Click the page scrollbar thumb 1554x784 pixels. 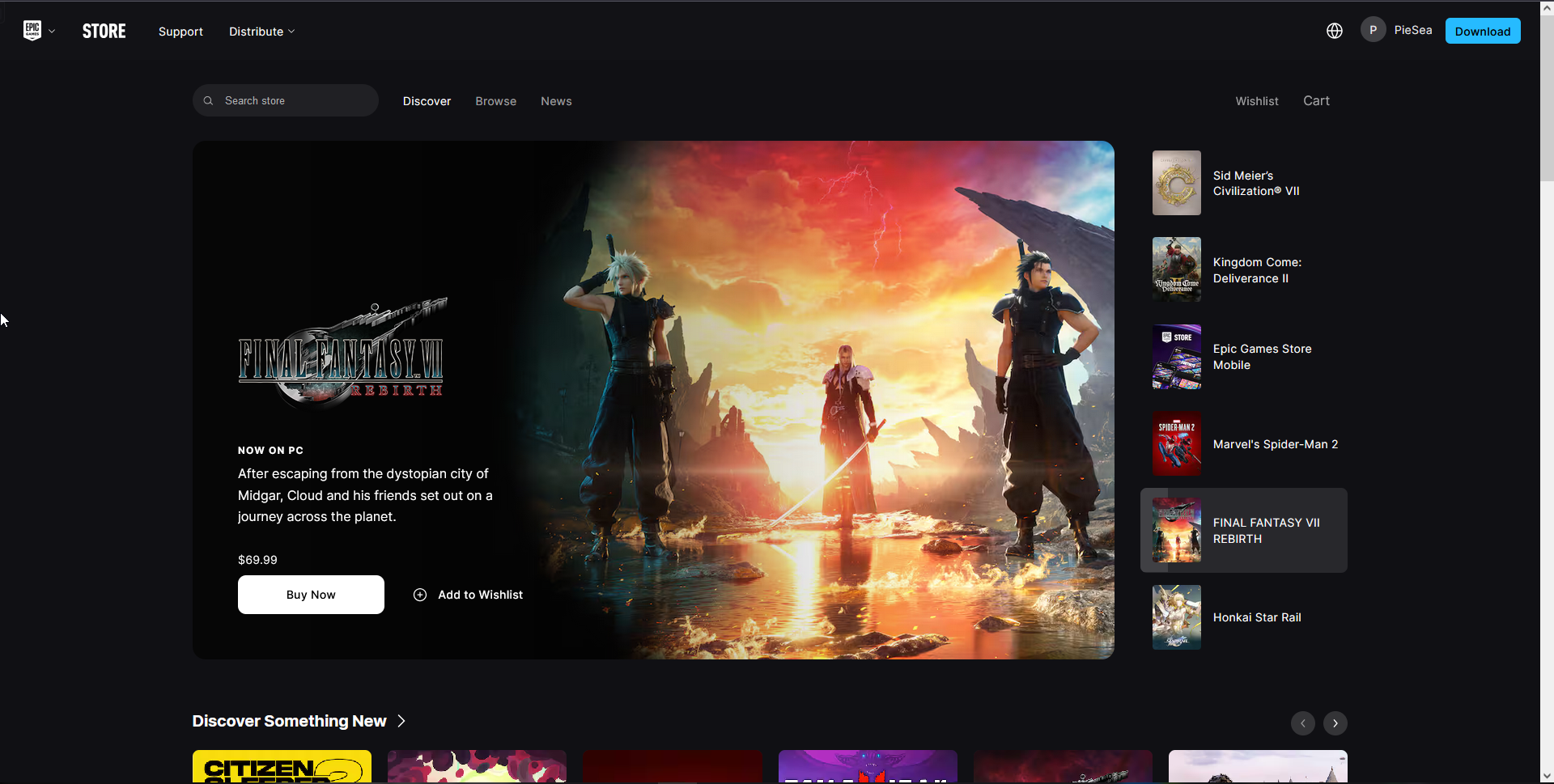[1547, 97]
